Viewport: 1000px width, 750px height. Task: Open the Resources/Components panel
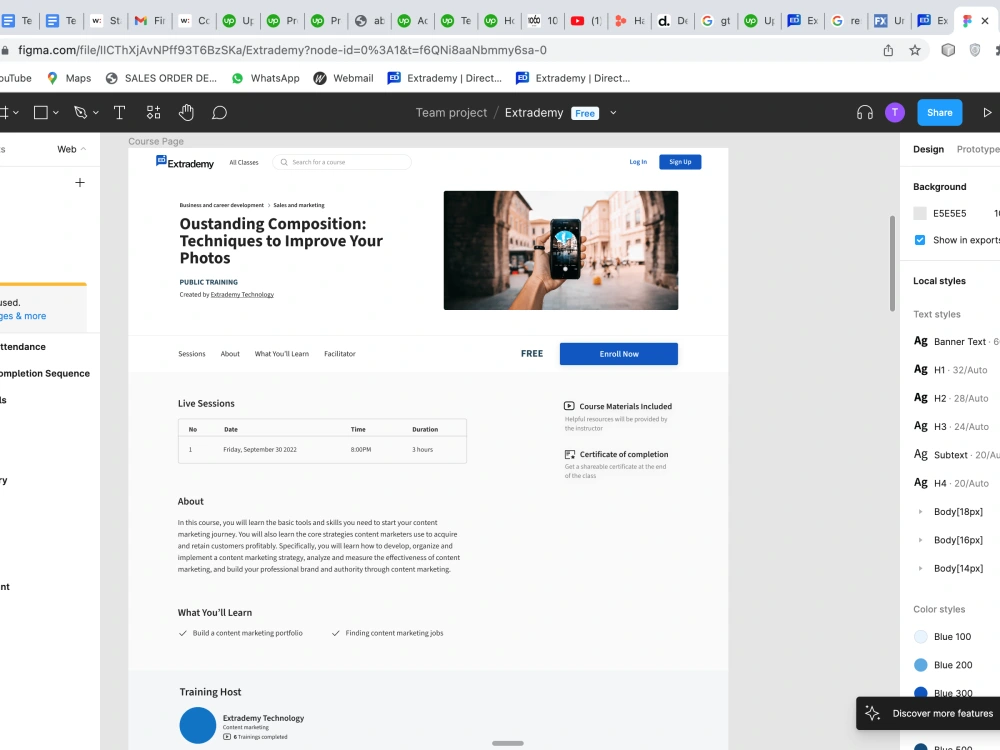[x=153, y=112]
